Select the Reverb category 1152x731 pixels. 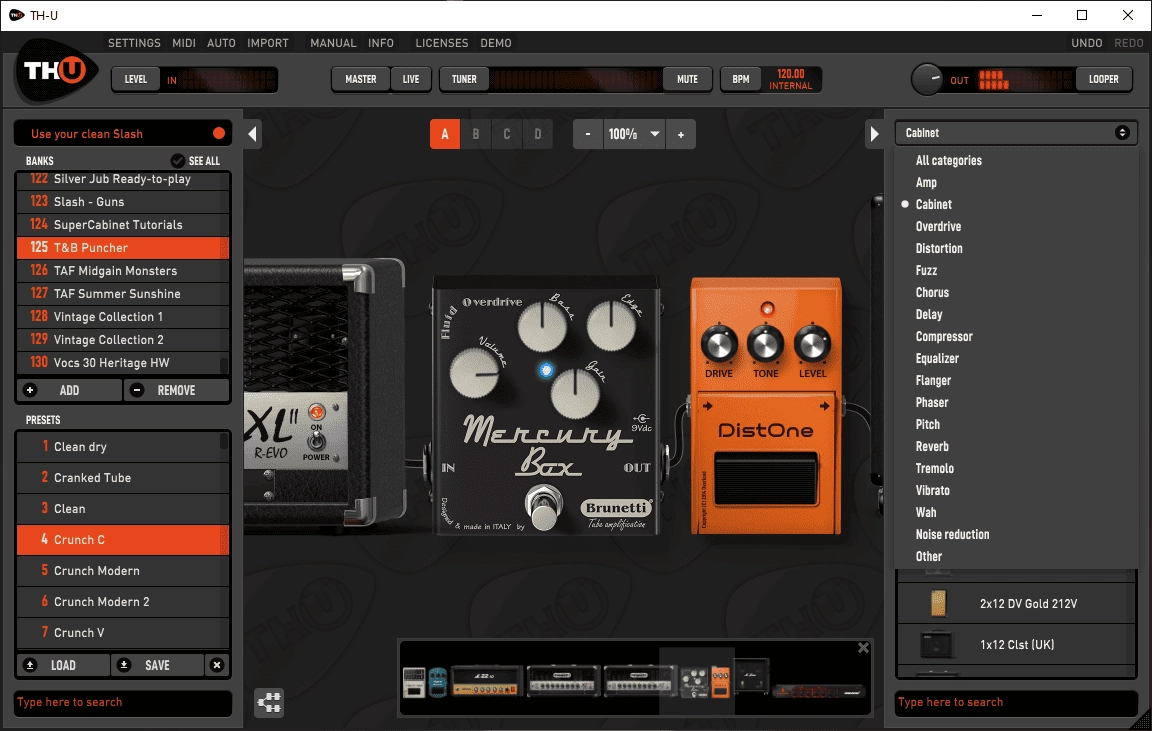[932, 447]
